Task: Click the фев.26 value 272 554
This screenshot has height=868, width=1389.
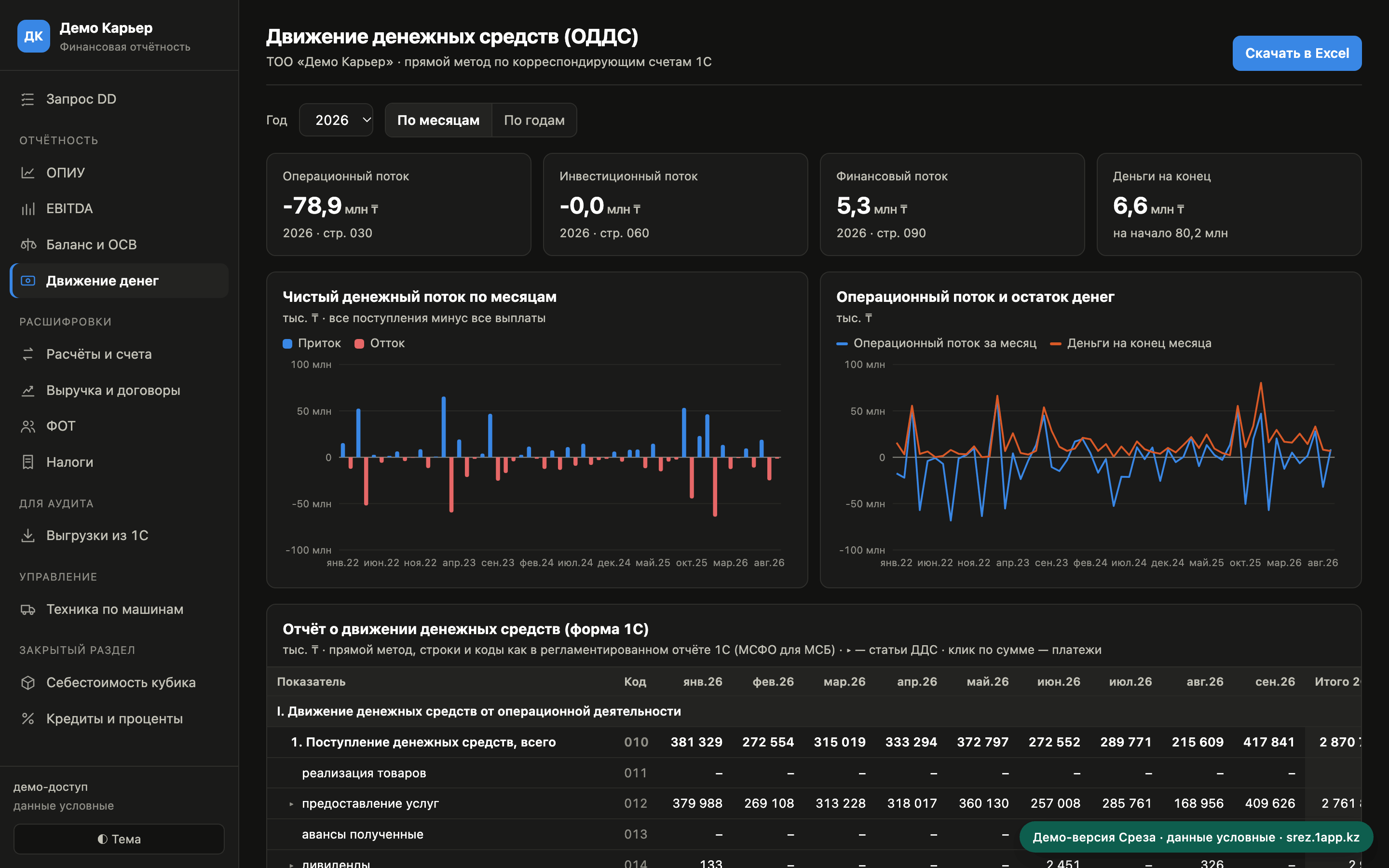Action: 768,742
